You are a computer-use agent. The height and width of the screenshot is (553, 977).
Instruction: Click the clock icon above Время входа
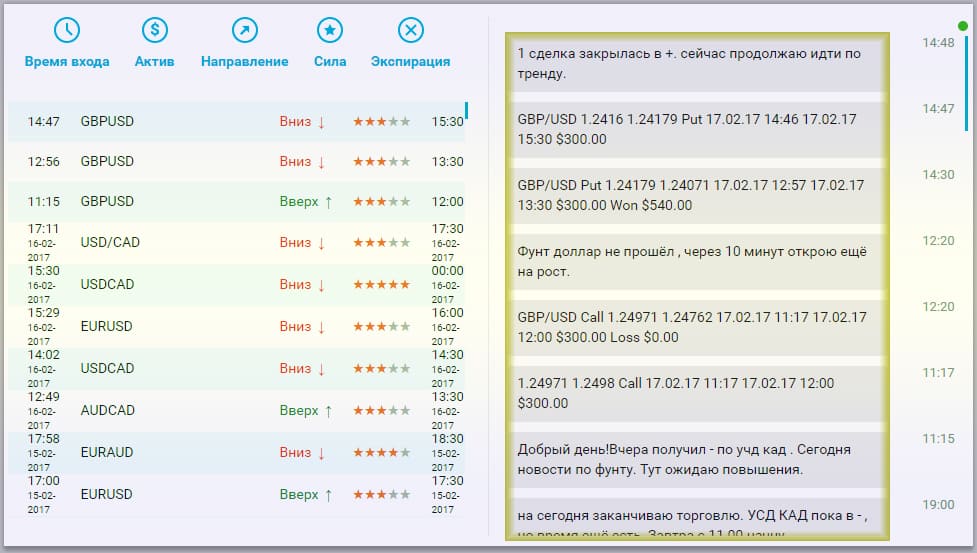click(67, 30)
